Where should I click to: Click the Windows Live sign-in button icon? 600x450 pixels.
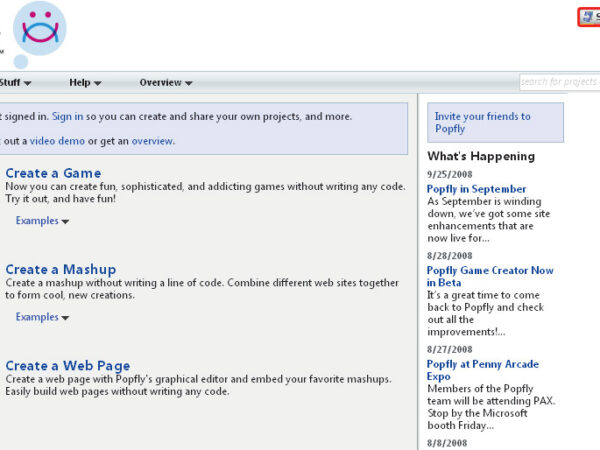pyautogui.click(x=588, y=16)
